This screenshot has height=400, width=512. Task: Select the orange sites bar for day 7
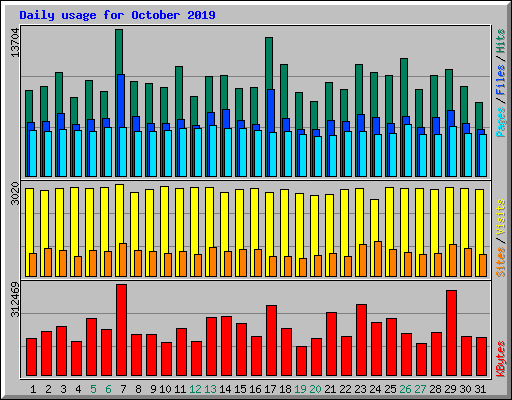point(123,260)
